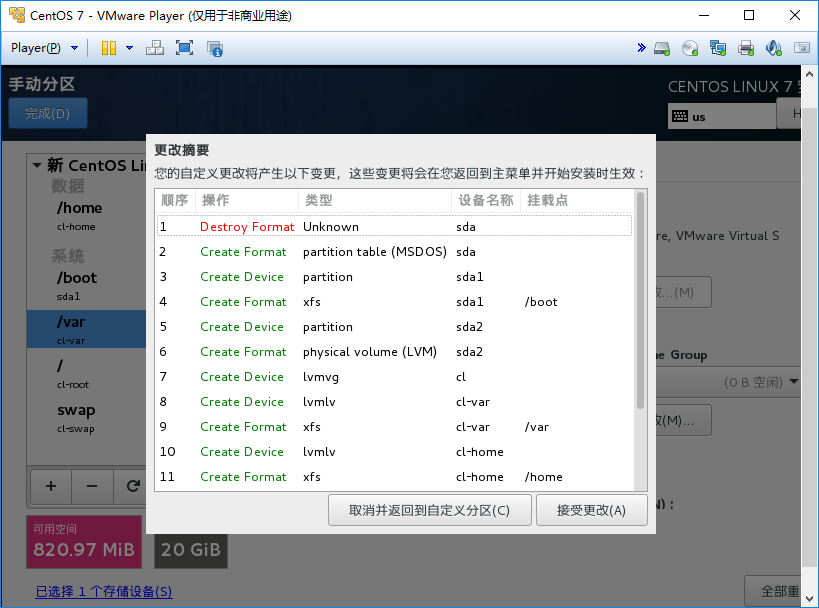Select row 2 partition table (MSDOS)

[394, 252]
